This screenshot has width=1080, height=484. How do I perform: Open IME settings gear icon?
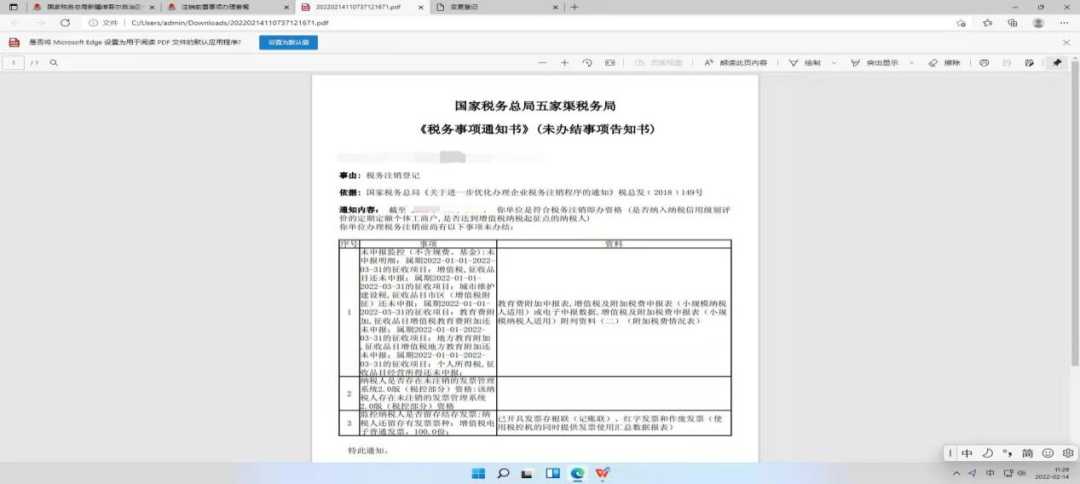coord(1068,453)
